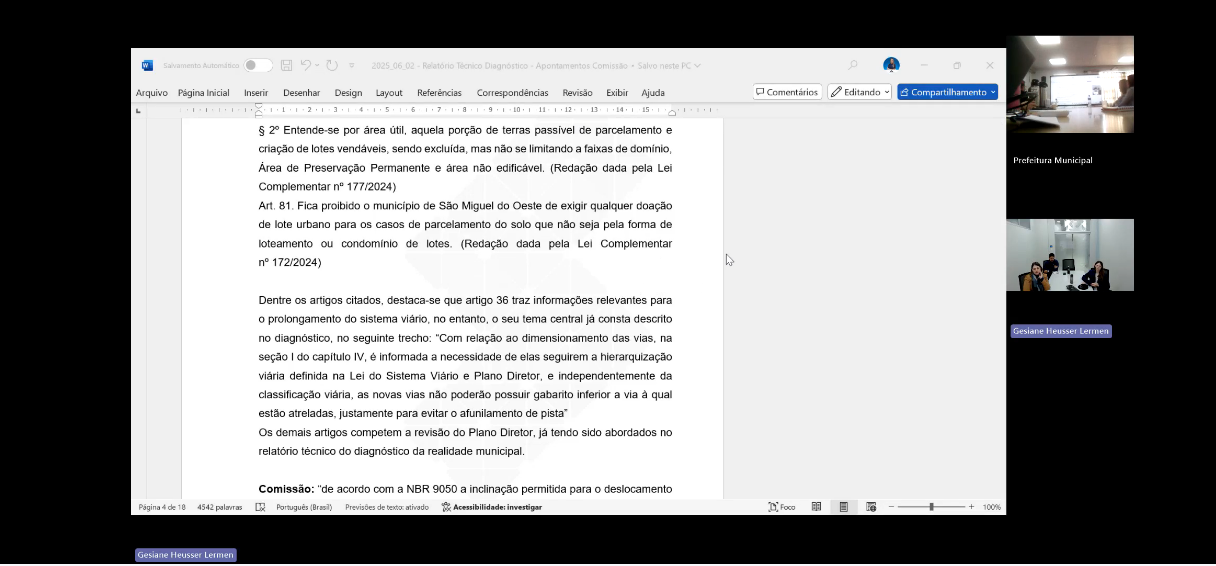The image size is (1216, 566).
Task: Click the user account avatar
Action: click(891, 66)
